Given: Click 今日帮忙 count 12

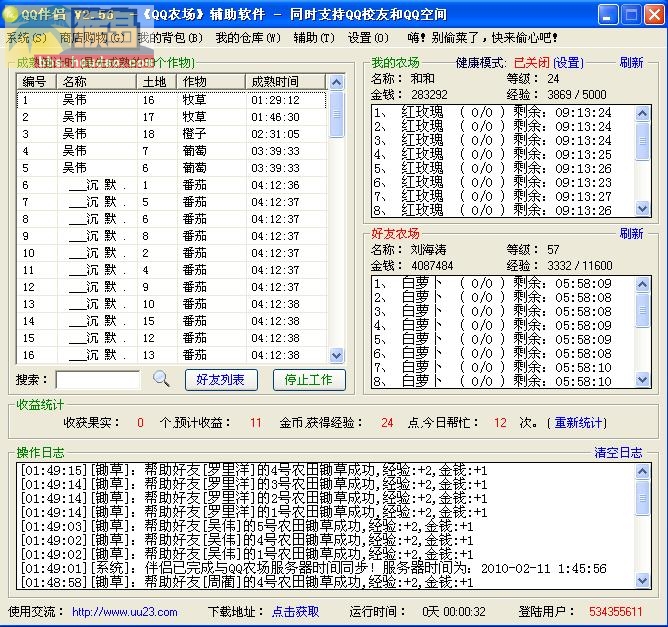Looking at the screenshot, I should (x=500, y=423).
